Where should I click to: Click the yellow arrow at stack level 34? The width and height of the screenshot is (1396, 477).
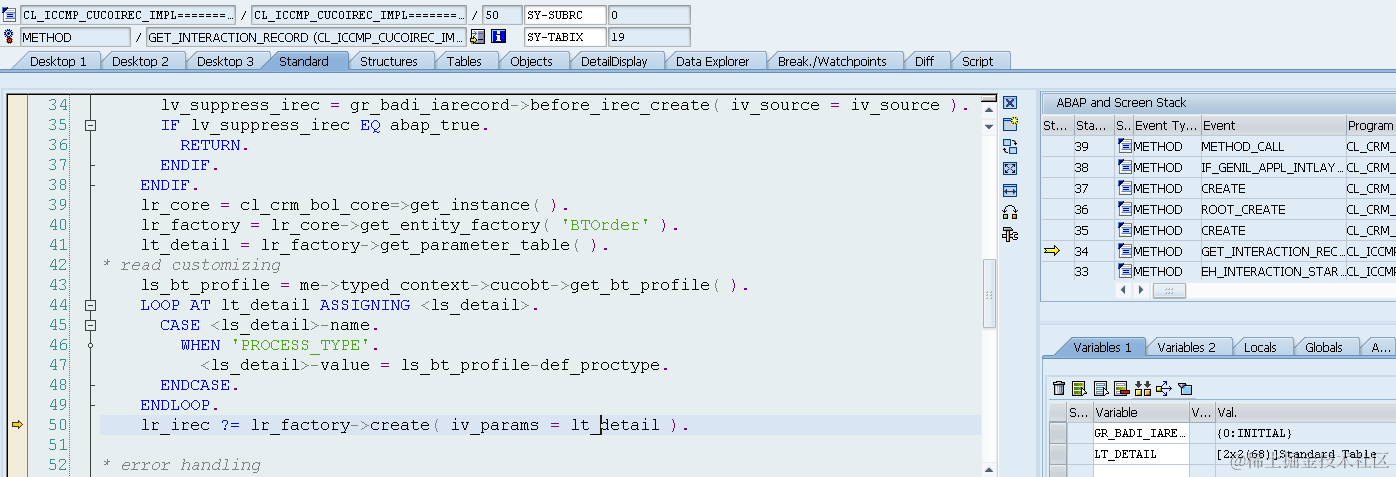1052,251
